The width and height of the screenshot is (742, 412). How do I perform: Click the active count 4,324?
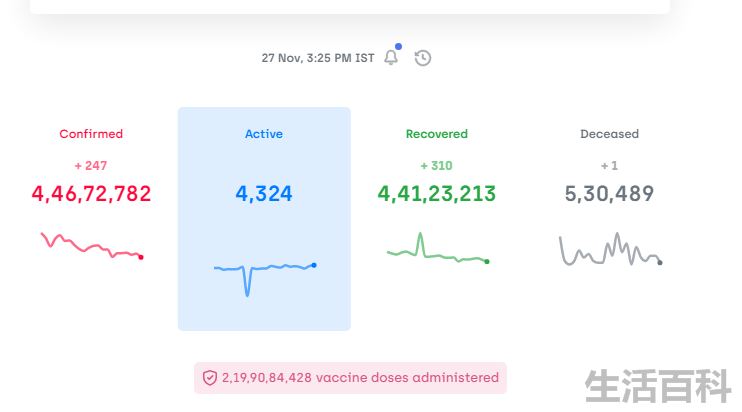[264, 193]
